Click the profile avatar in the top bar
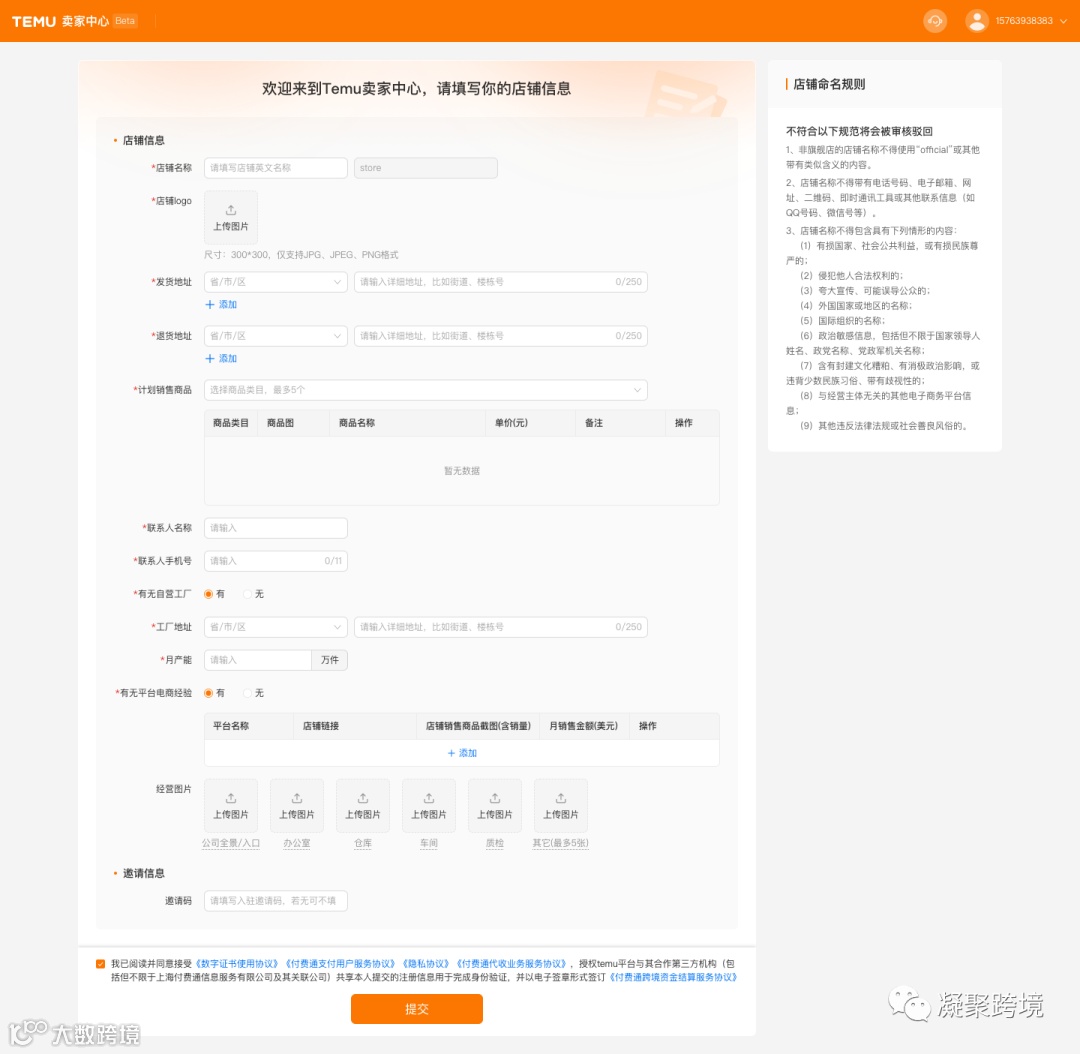 976,20
